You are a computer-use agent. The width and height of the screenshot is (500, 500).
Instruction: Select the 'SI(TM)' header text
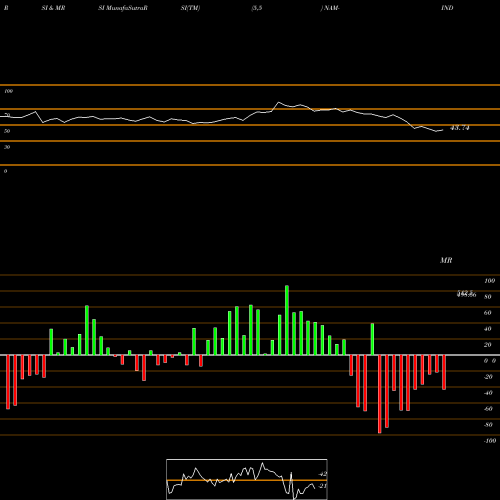click(x=190, y=8)
